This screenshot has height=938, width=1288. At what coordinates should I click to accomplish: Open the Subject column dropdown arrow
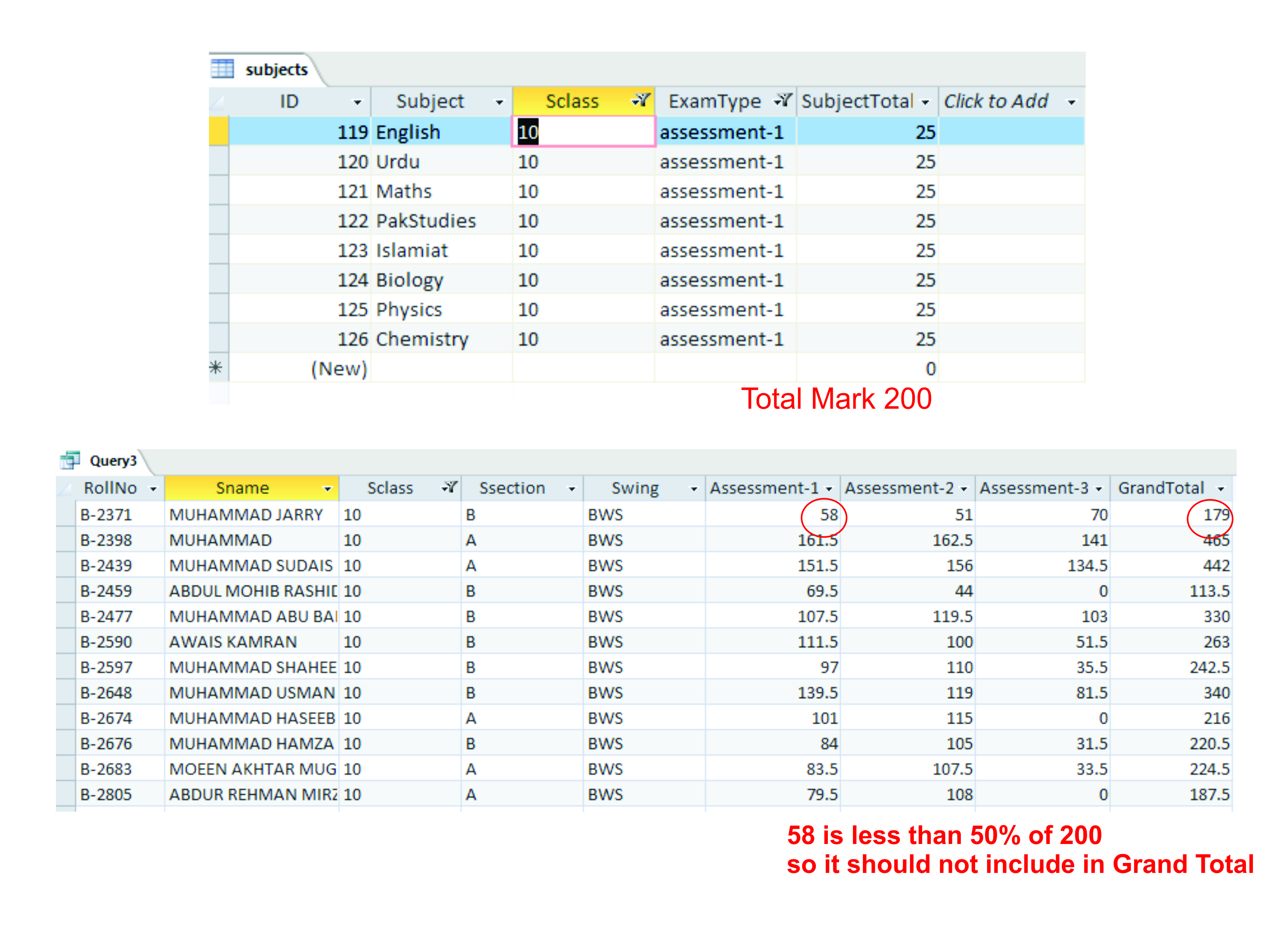(499, 102)
